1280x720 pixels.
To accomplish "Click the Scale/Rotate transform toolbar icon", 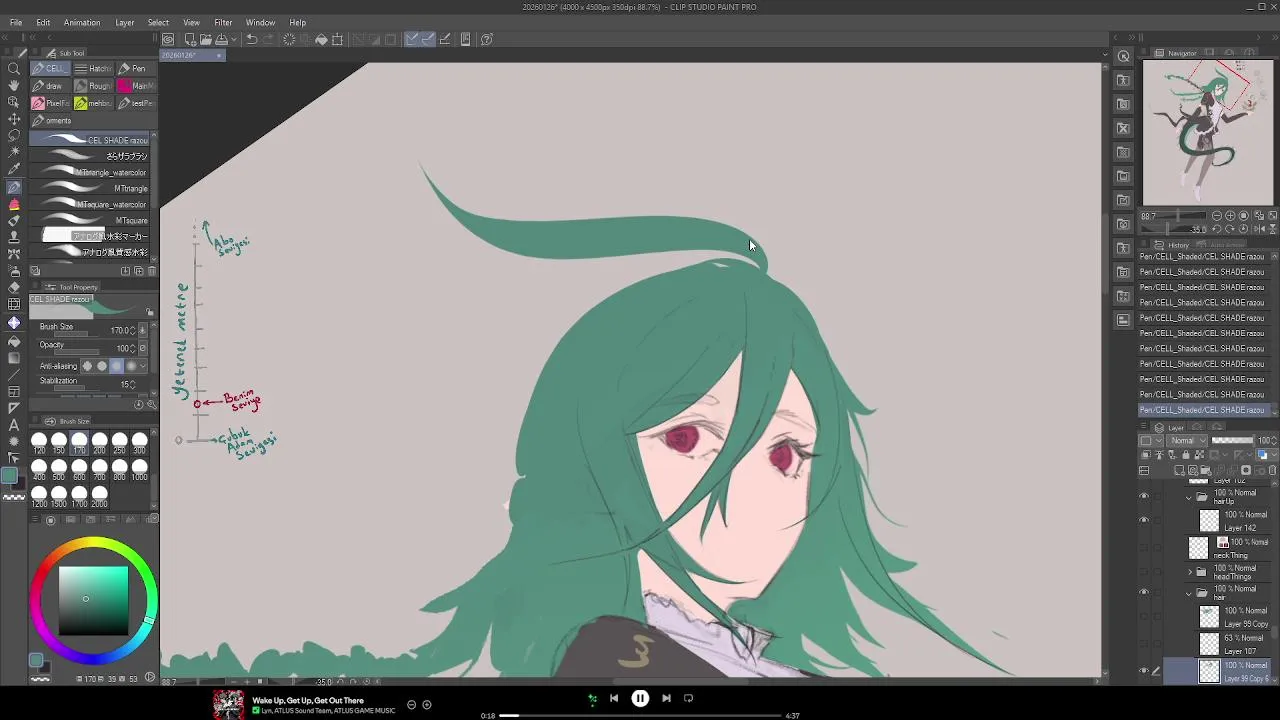I will point(337,40).
